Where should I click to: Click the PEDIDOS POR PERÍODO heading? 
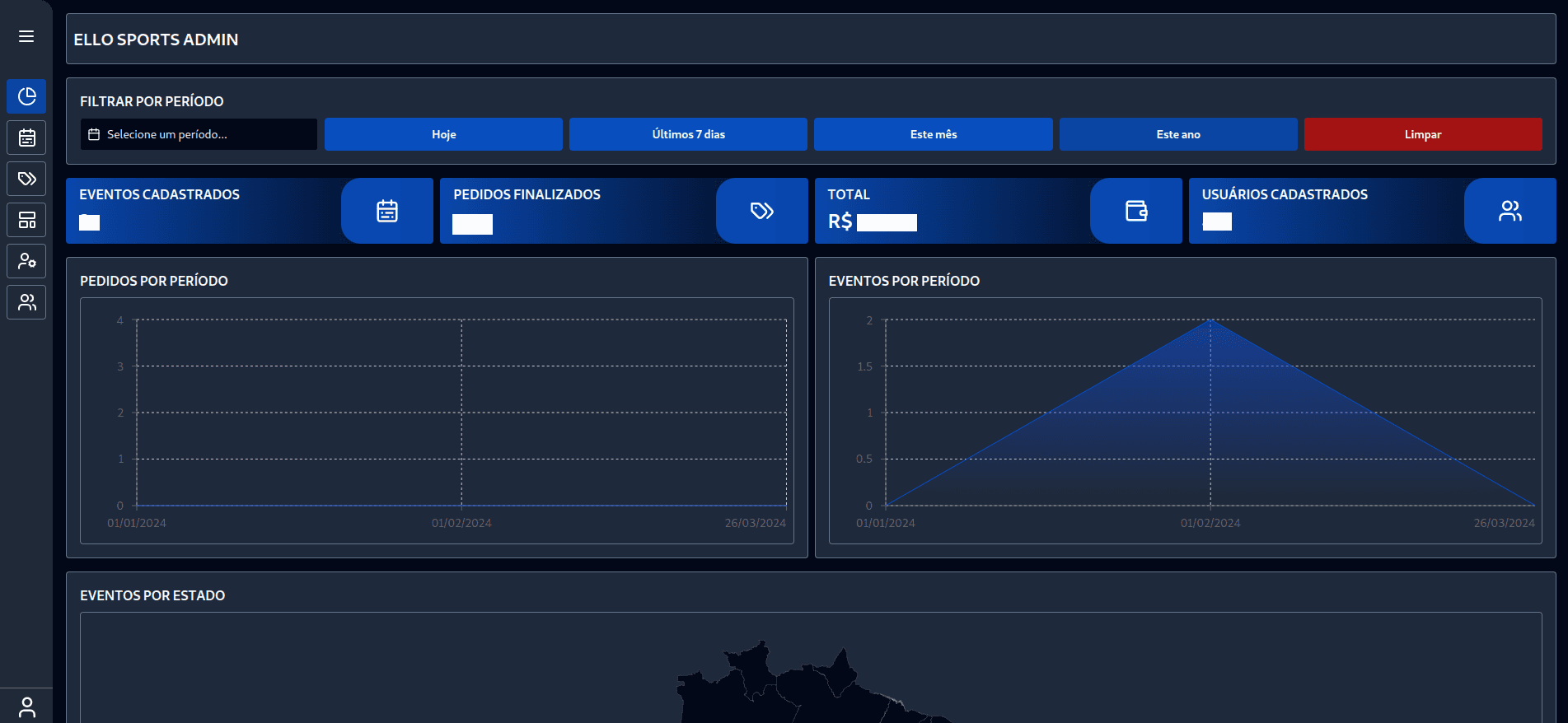click(154, 281)
